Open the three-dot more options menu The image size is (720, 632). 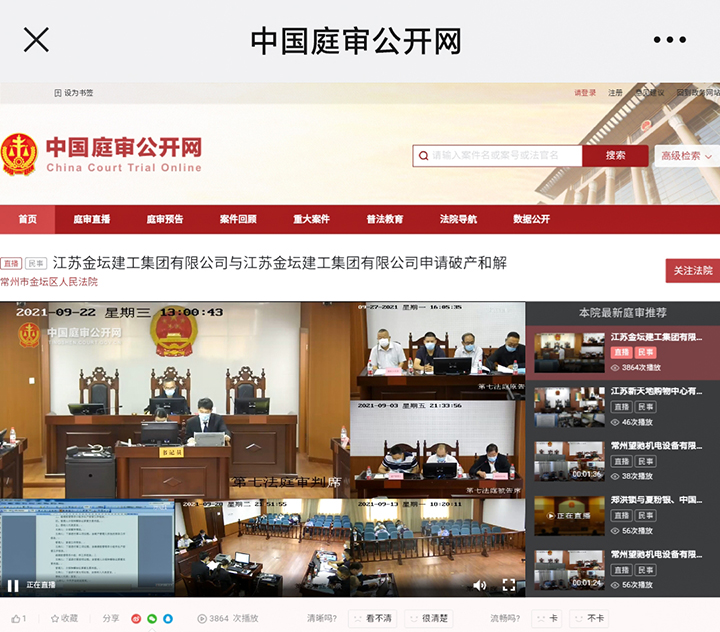669,40
